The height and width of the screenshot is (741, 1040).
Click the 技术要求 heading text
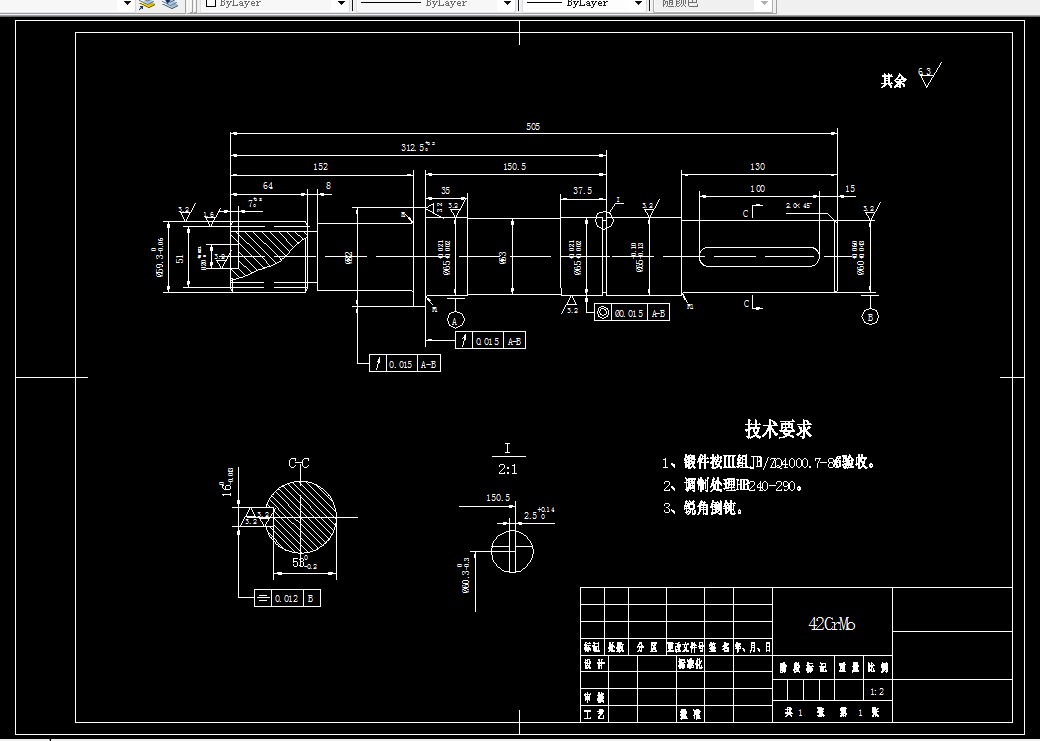point(778,429)
